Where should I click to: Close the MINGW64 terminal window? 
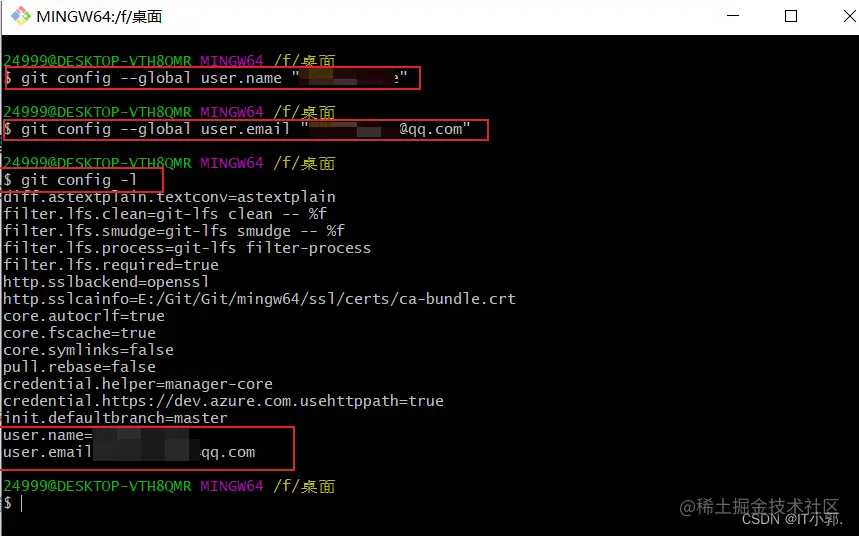pyautogui.click(x=850, y=16)
